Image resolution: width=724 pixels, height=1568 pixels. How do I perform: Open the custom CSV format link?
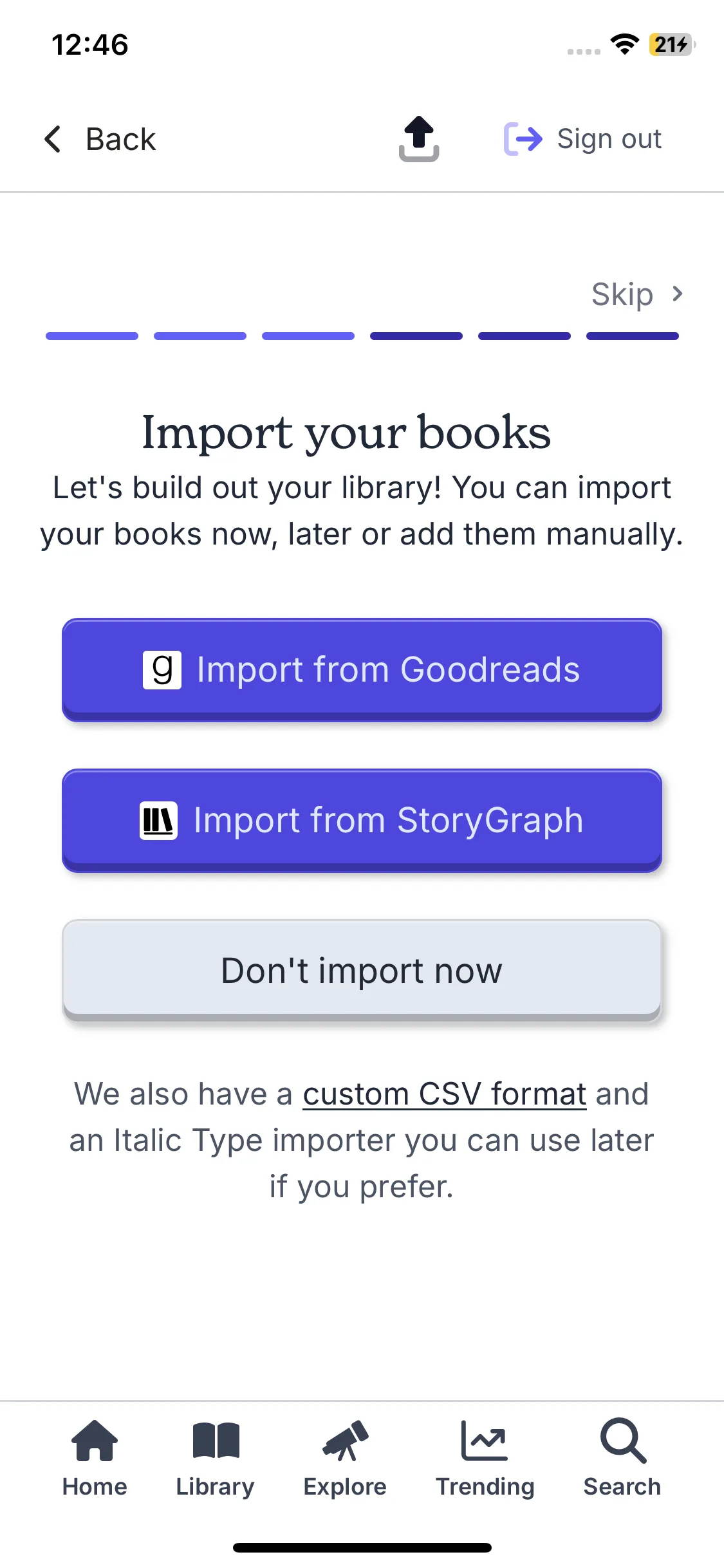coord(445,1094)
